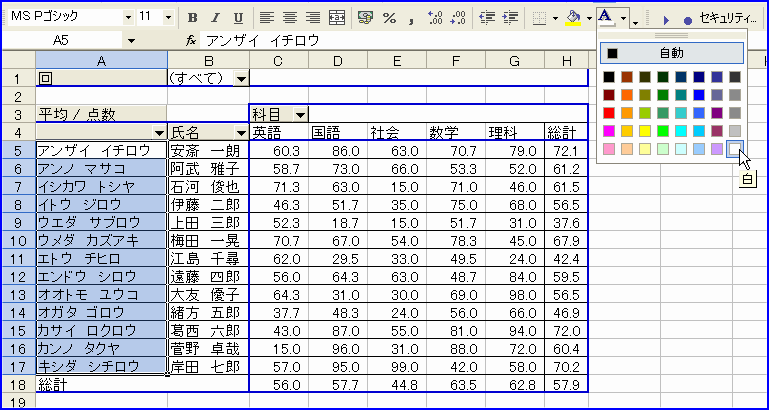Pick the white color swatch
The image size is (769, 410).
click(734, 149)
